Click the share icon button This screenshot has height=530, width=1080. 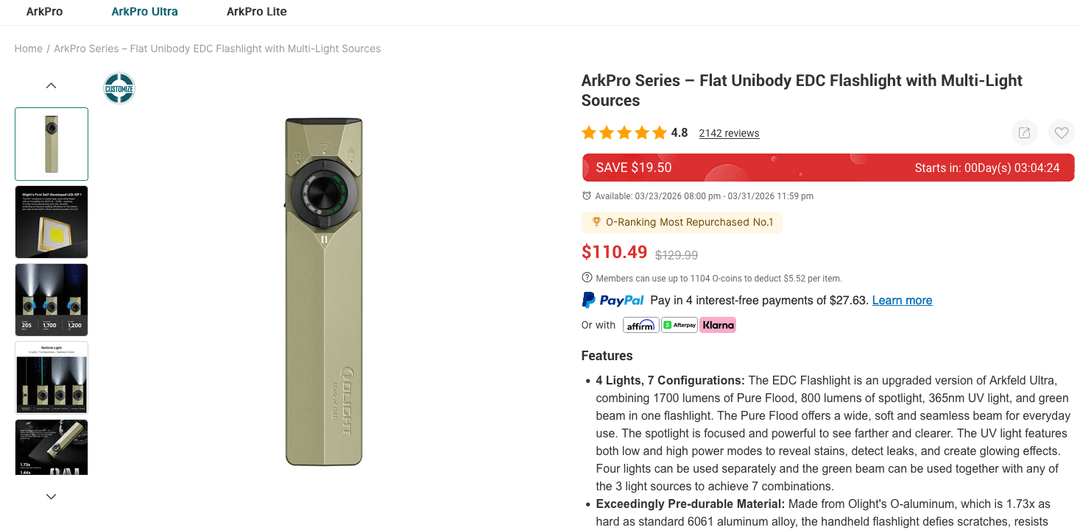click(1024, 133)
